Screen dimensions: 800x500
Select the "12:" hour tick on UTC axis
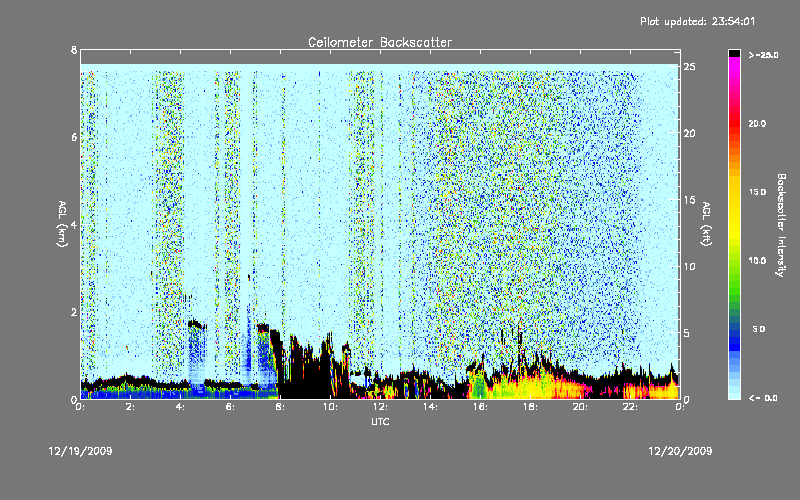click(380, 407)
